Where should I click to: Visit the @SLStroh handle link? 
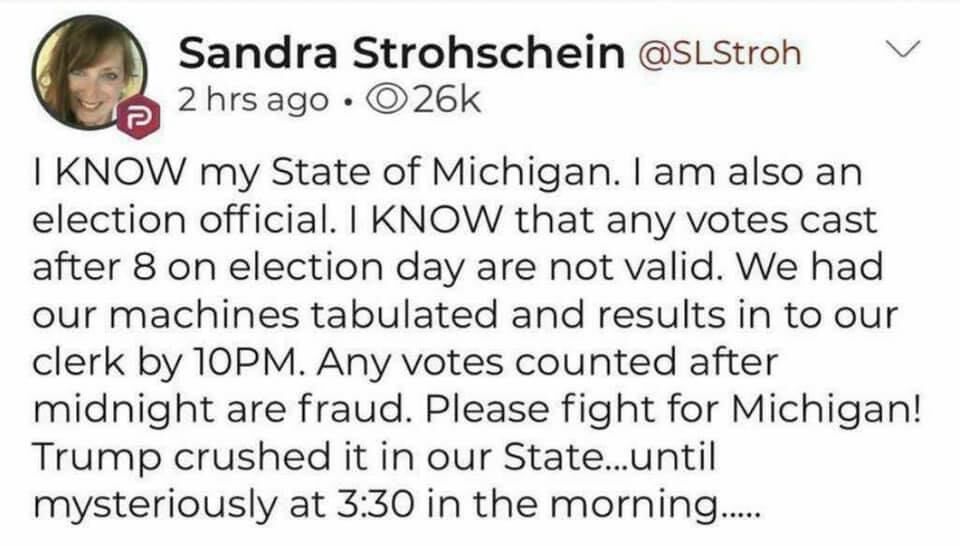coord(719,53)
